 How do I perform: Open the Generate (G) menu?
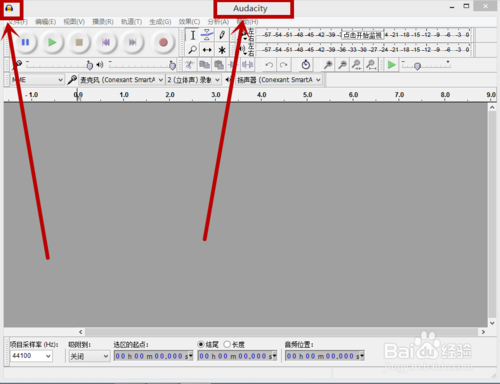[x=160, y=22]
